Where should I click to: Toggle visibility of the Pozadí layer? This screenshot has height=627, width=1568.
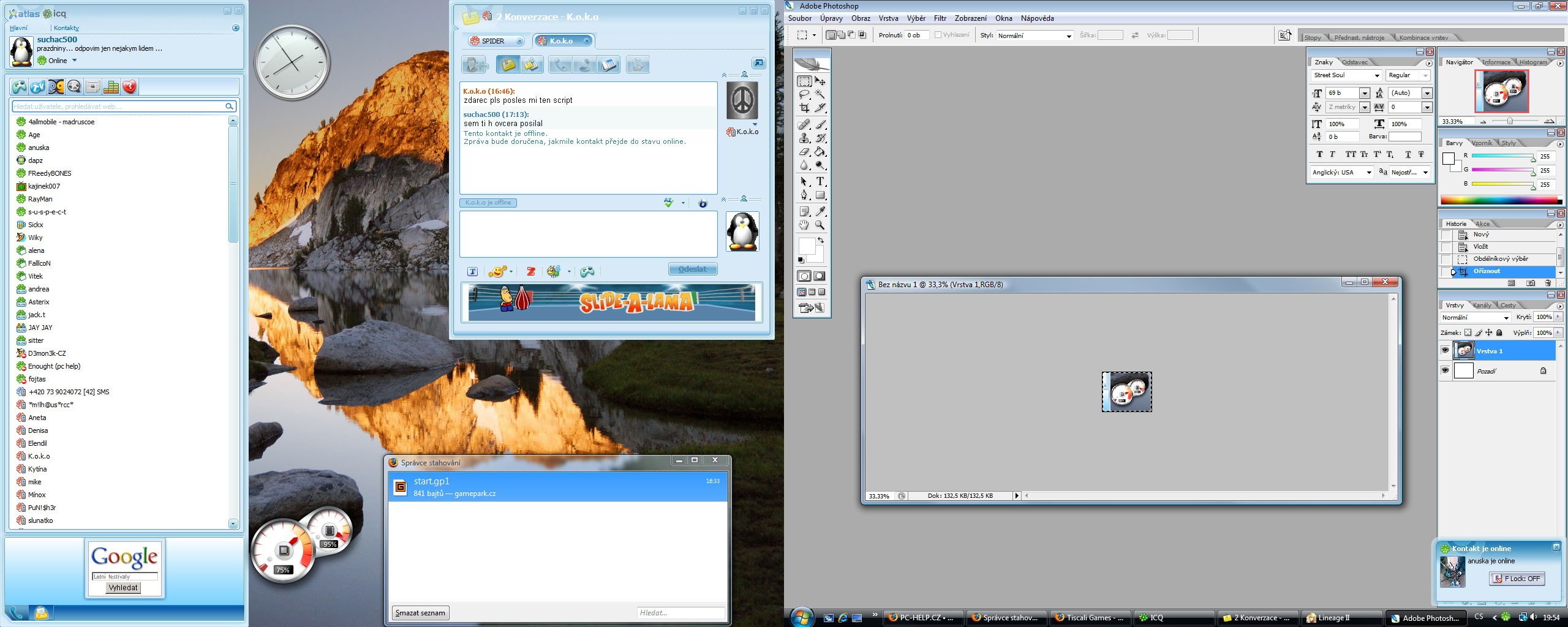pyautogui.click(x=1445, y=370)
